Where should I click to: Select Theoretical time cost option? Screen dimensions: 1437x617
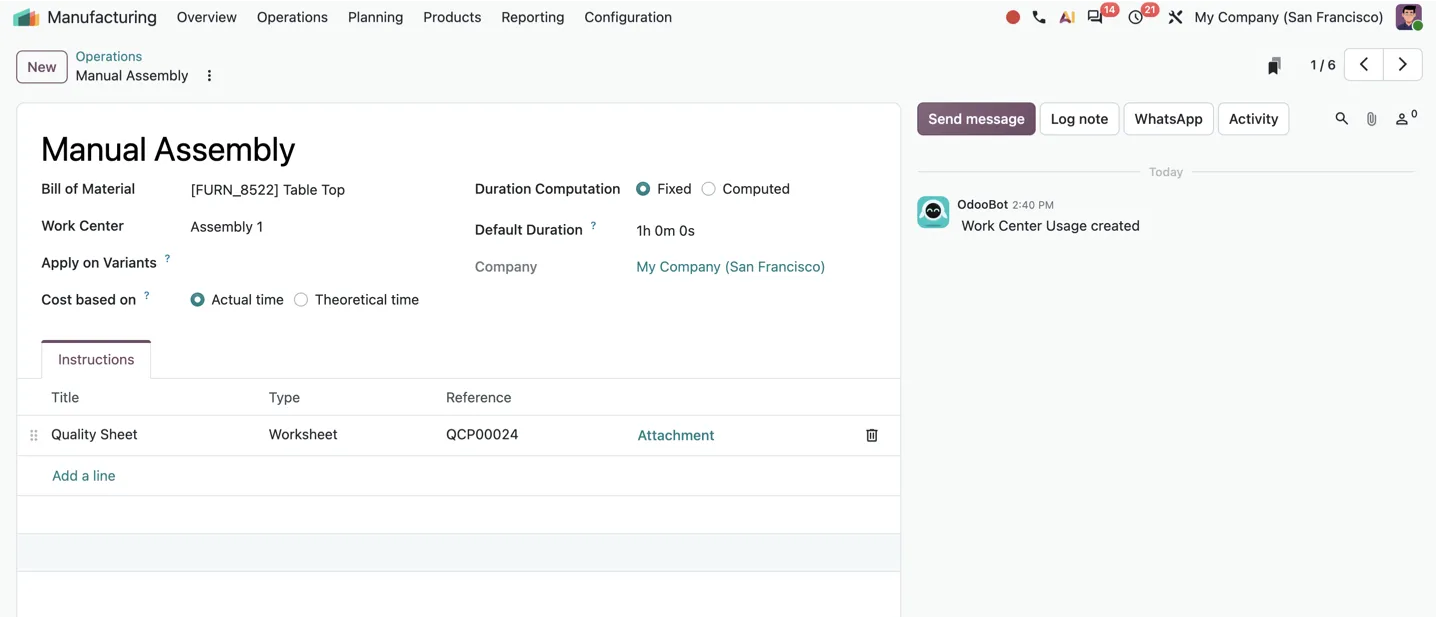click(301, 300)
